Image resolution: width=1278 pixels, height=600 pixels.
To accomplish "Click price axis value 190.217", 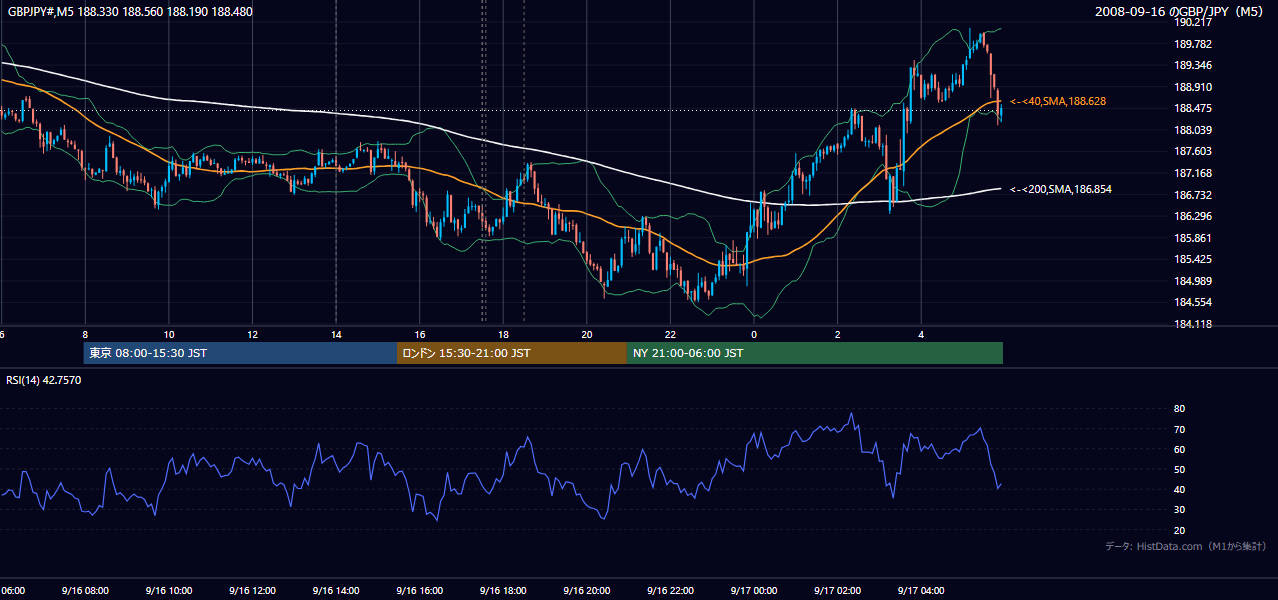I will [x=1192, y=22].
